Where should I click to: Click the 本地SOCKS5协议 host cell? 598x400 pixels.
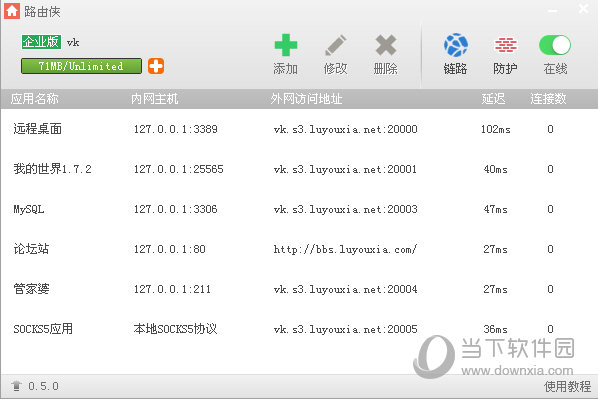click(x=175, y=329)
